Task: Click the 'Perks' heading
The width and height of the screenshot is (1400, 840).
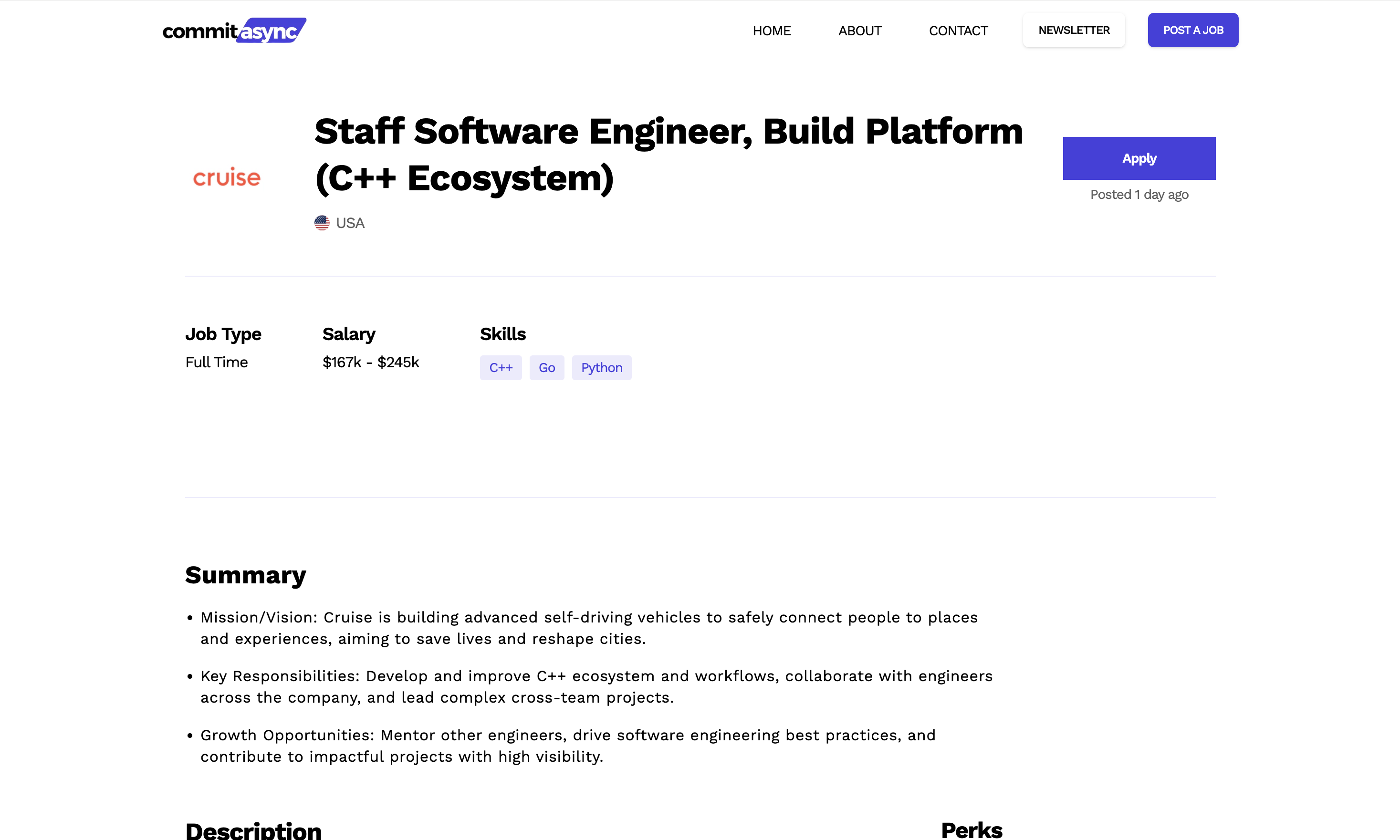Action: tap(972, 830)
